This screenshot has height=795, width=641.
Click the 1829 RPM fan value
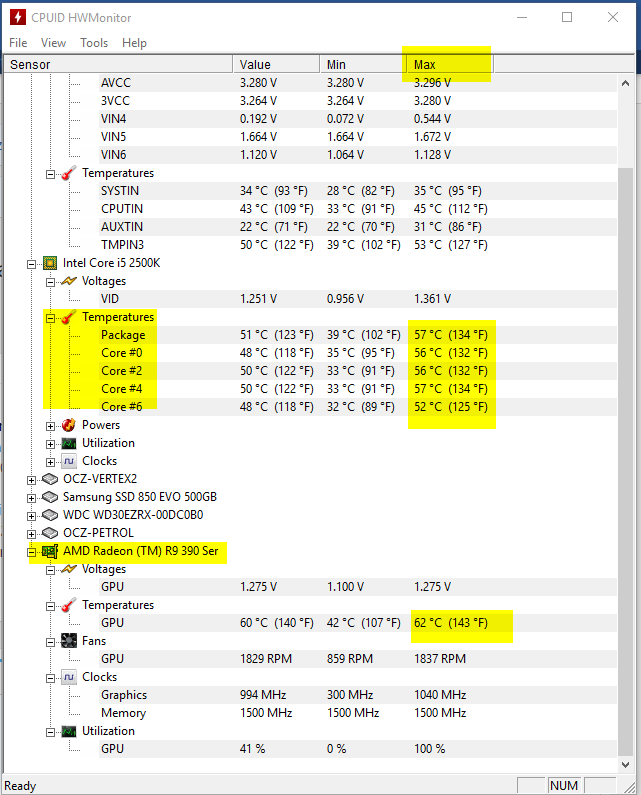pyautogui.click(x=266, y=659)
